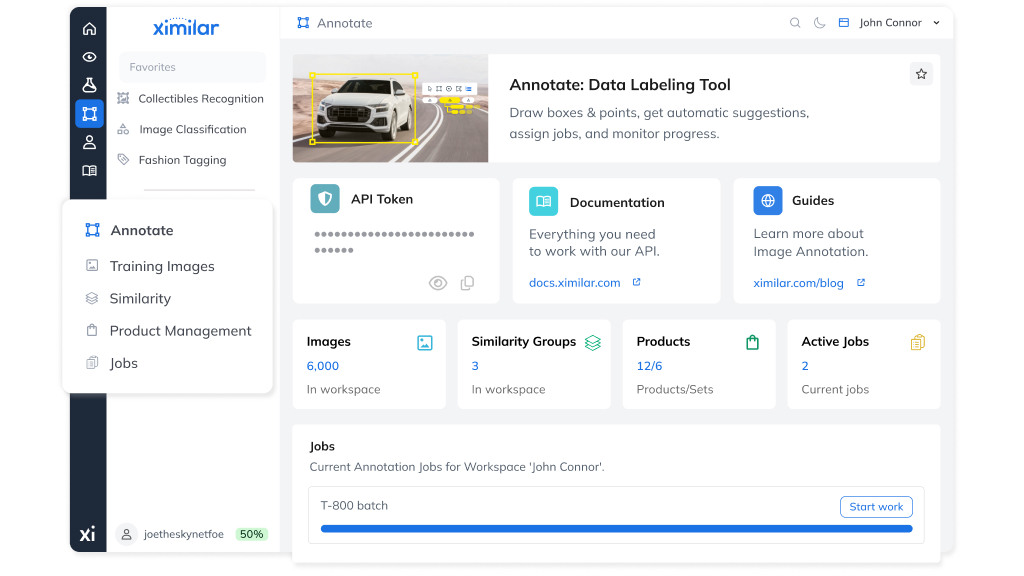This screenshot has height=576, width=1024.
Task: Click the user profile icon in sidebar
Action: [x=89, y=142]
